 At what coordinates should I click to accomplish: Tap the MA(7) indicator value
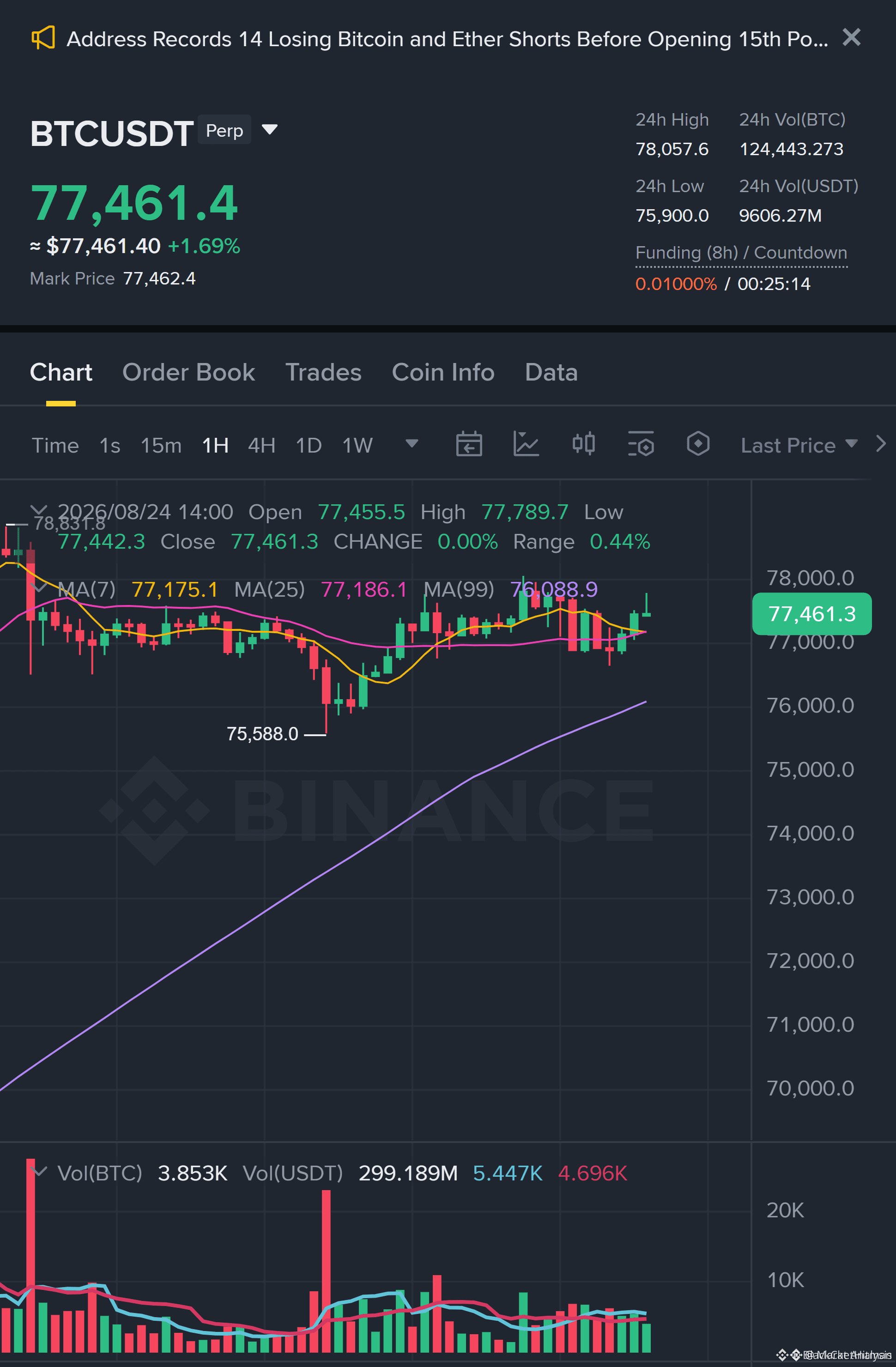(175, 589)
